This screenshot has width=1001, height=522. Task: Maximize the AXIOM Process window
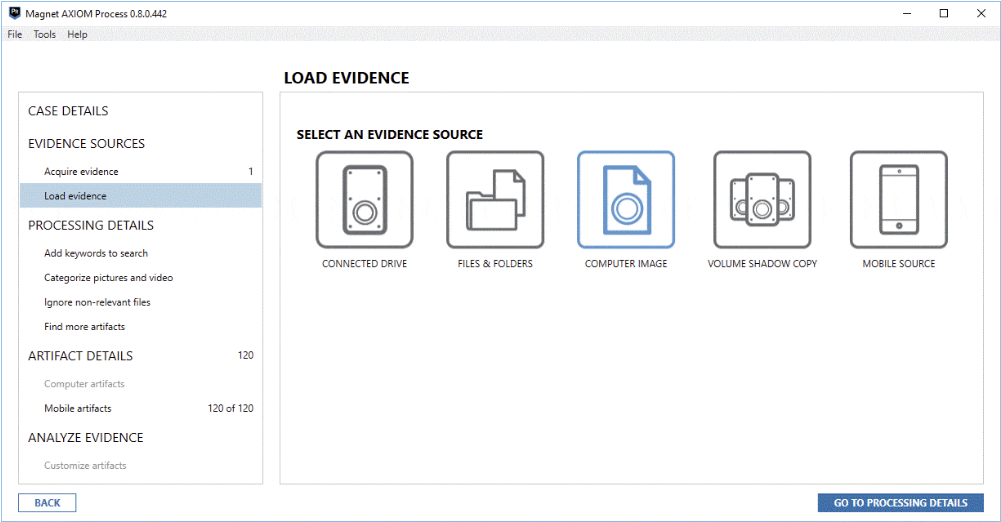[944, 13]
